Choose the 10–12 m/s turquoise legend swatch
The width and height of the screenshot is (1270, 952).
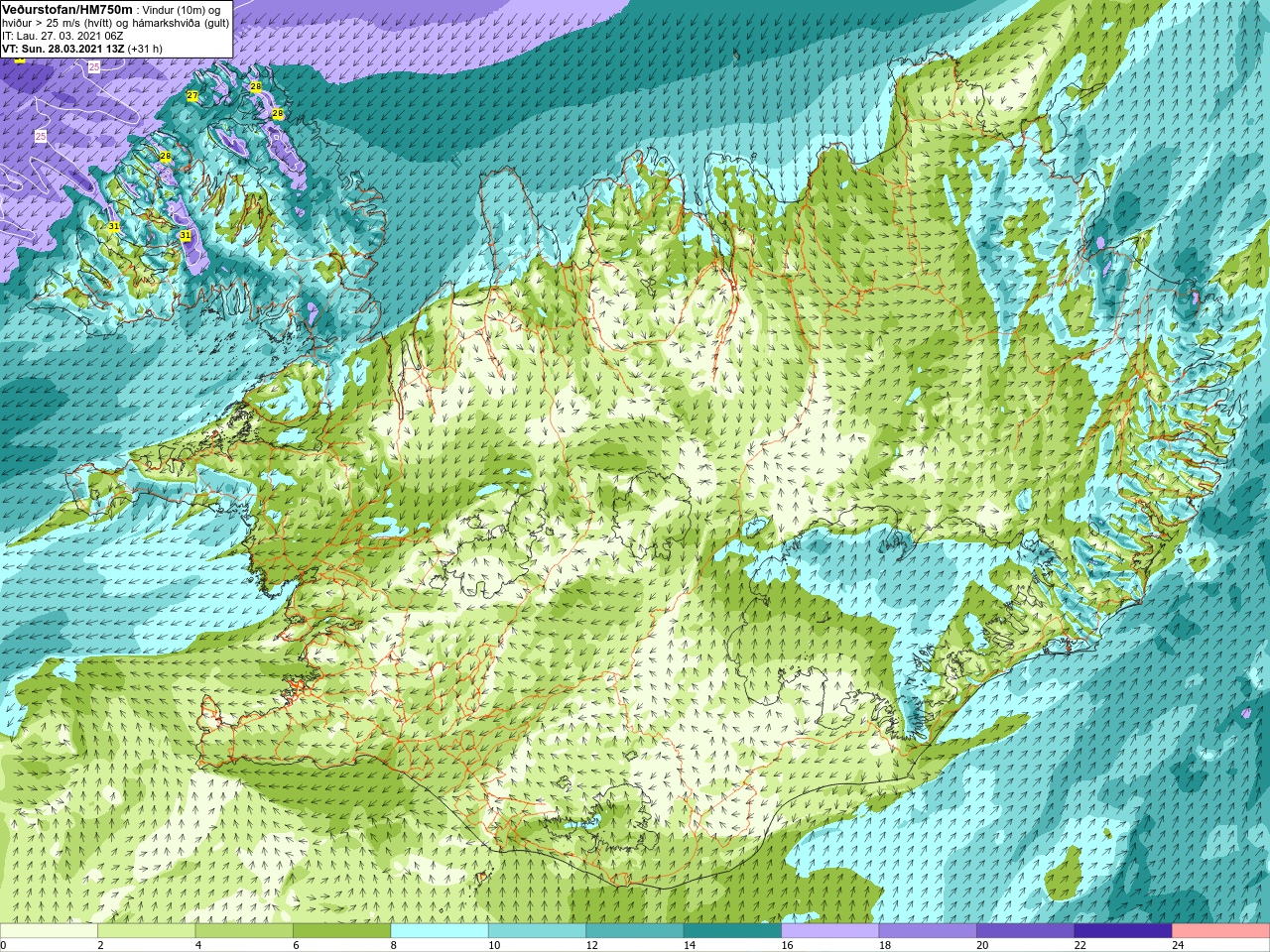click(537, 931)
